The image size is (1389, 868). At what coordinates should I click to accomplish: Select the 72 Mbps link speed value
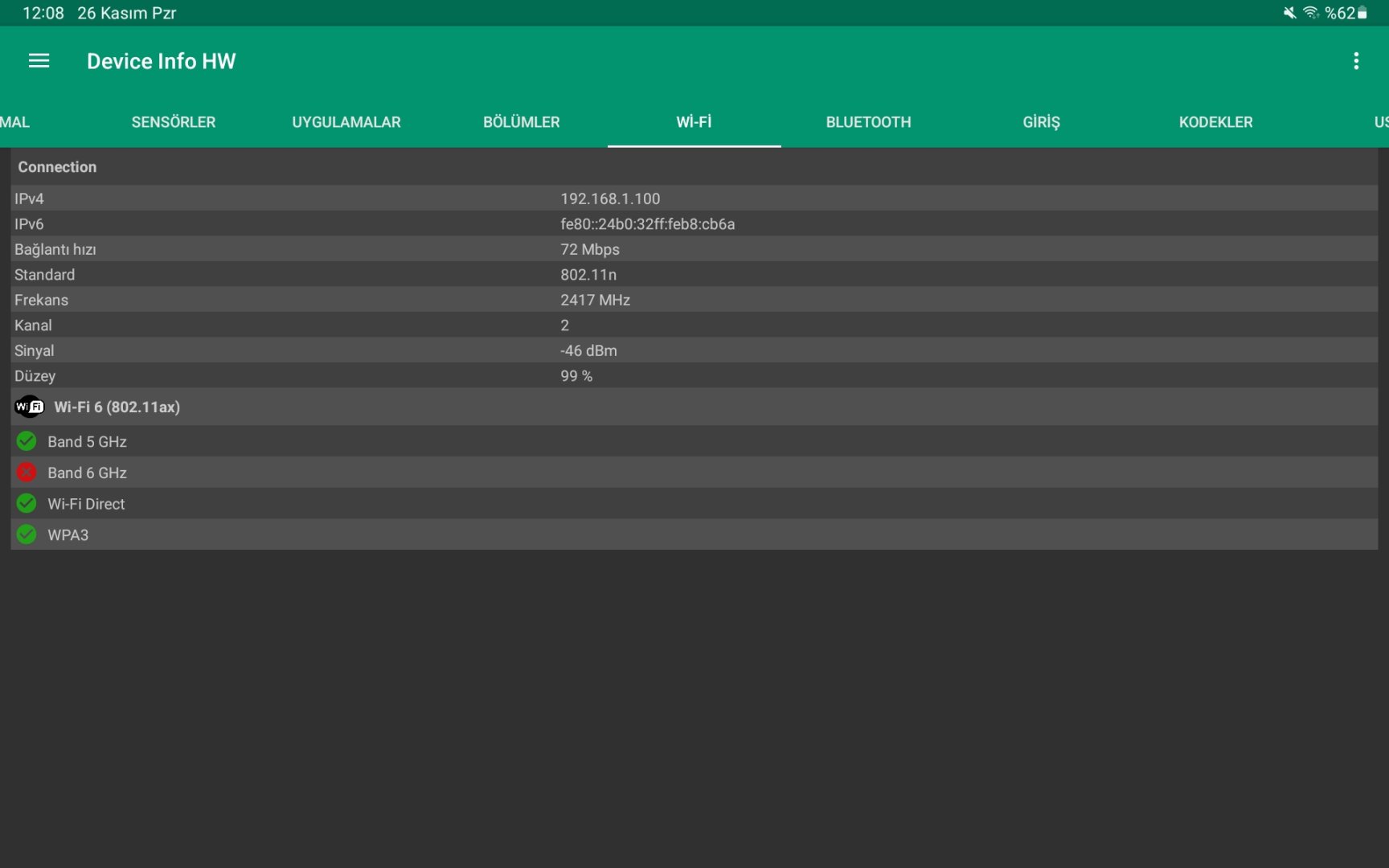pyautogui.click(x=590, y=249)
